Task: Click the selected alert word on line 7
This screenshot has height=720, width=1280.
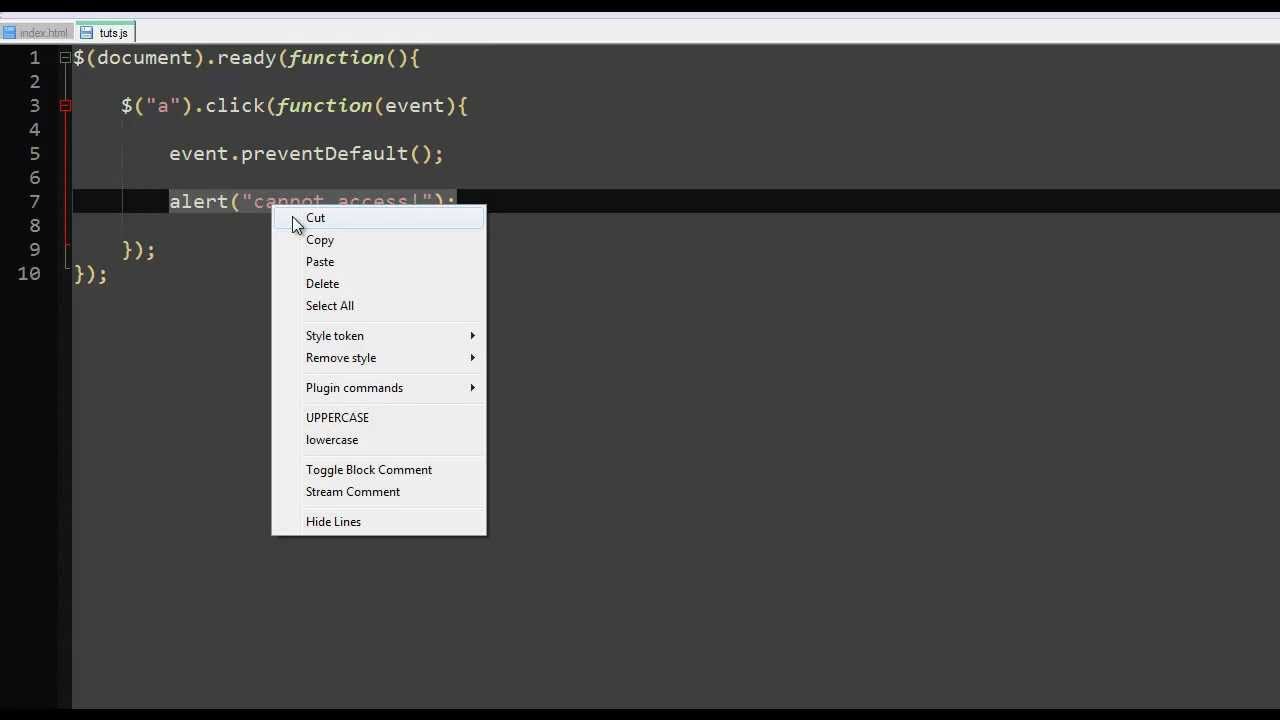Action: pyautogui.click(x=199, y=202)
